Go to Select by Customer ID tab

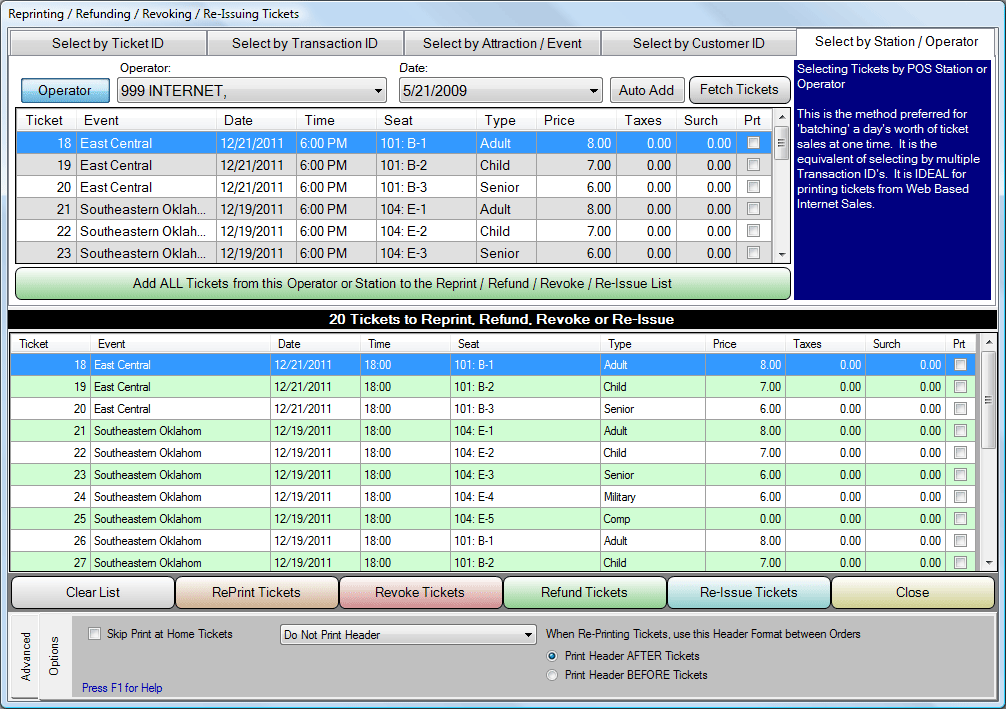click(x=698, y=43)
